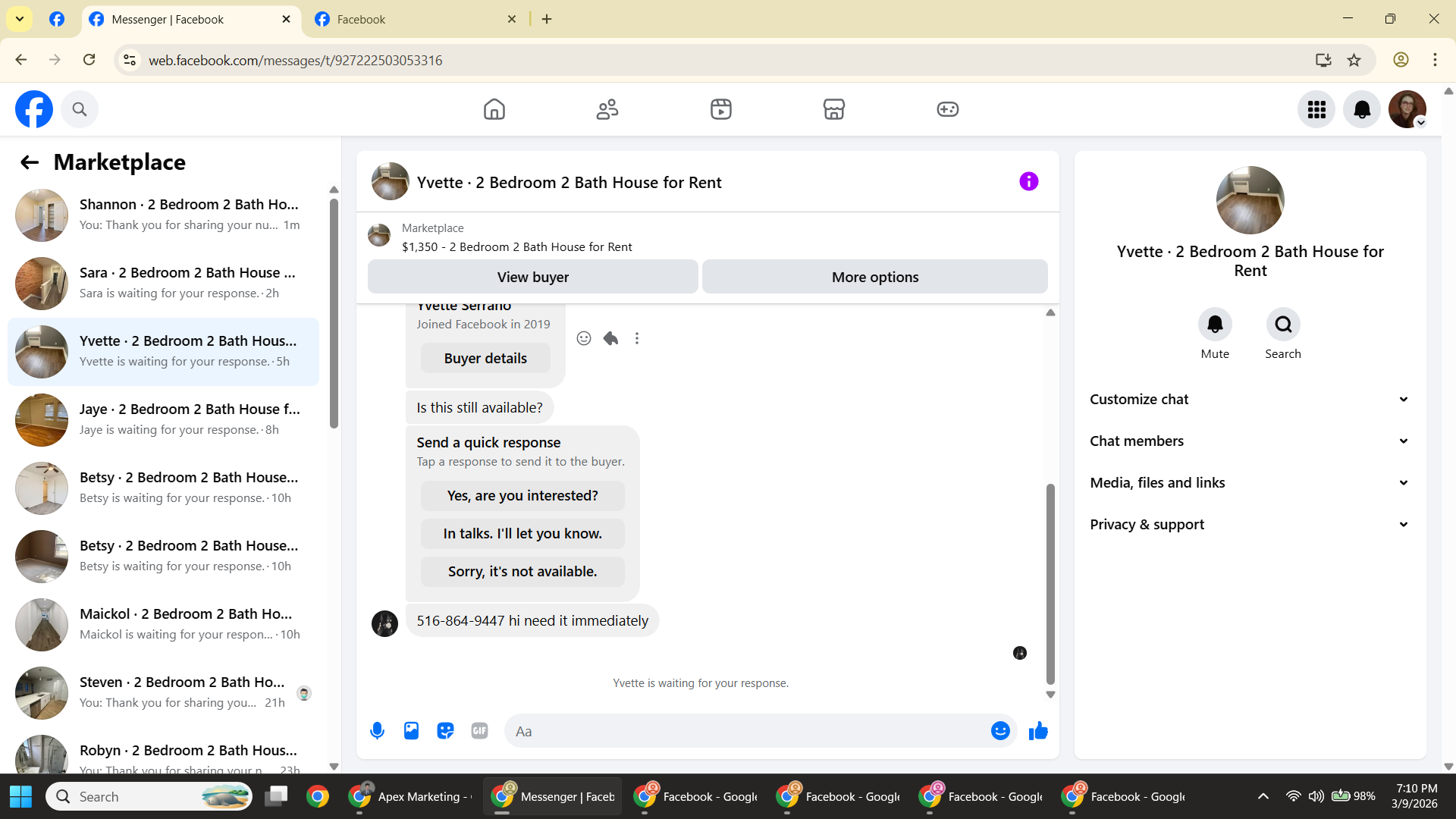This screenshot has width=1456, height=819.
Task: Open the sticker picker icon
Action: point(445,731)
